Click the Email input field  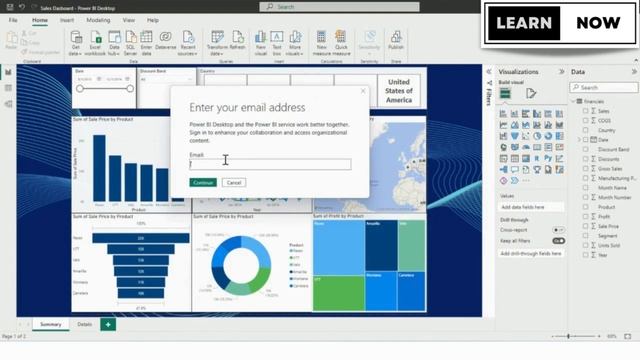270,164
